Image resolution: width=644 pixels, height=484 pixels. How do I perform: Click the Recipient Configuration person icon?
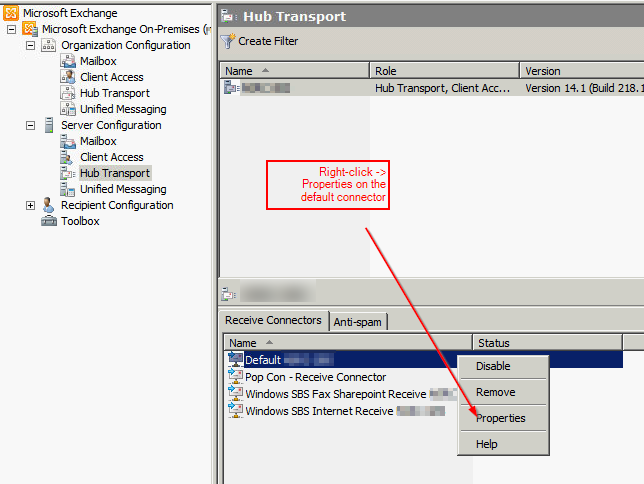tap(48, 205)
